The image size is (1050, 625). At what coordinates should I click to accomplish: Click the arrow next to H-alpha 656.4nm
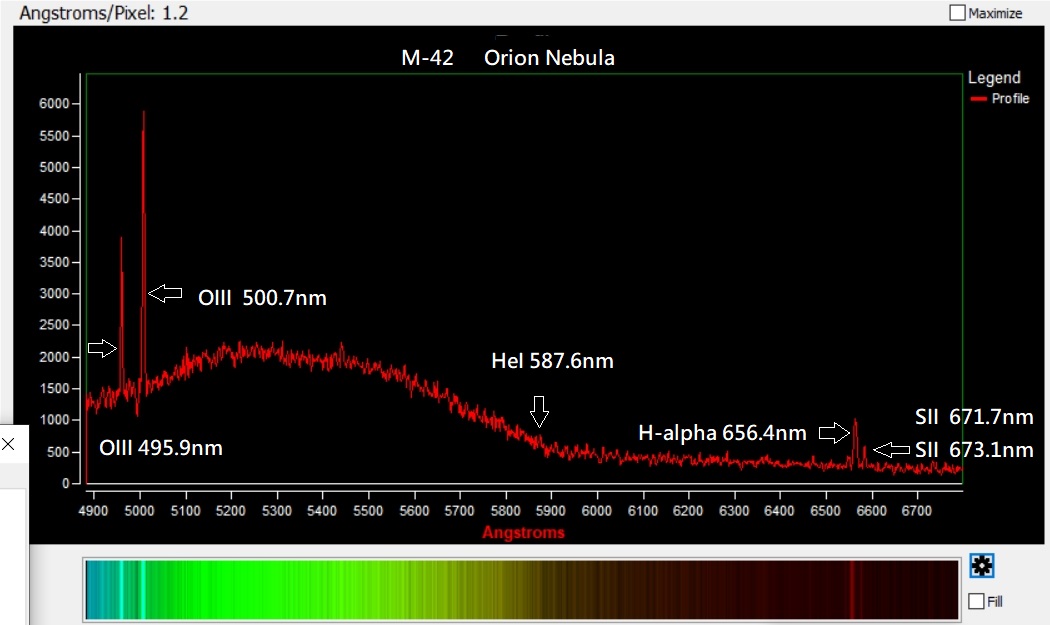point(834,433)
